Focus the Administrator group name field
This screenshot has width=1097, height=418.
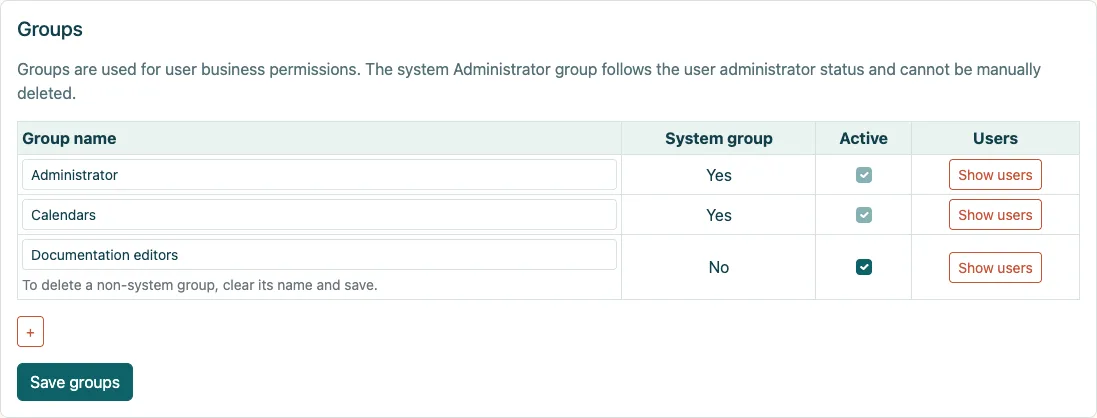pyautogui.click(x=320, y=175)
